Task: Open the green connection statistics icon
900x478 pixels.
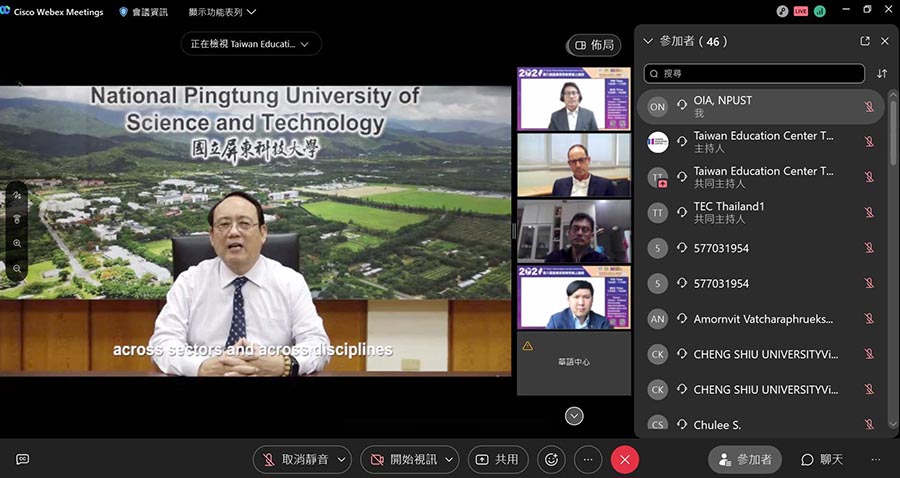Action: pos(820,11)
